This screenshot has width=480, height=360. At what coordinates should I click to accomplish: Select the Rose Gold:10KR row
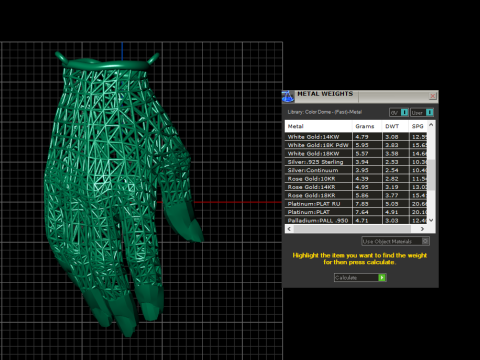point(356,179)
